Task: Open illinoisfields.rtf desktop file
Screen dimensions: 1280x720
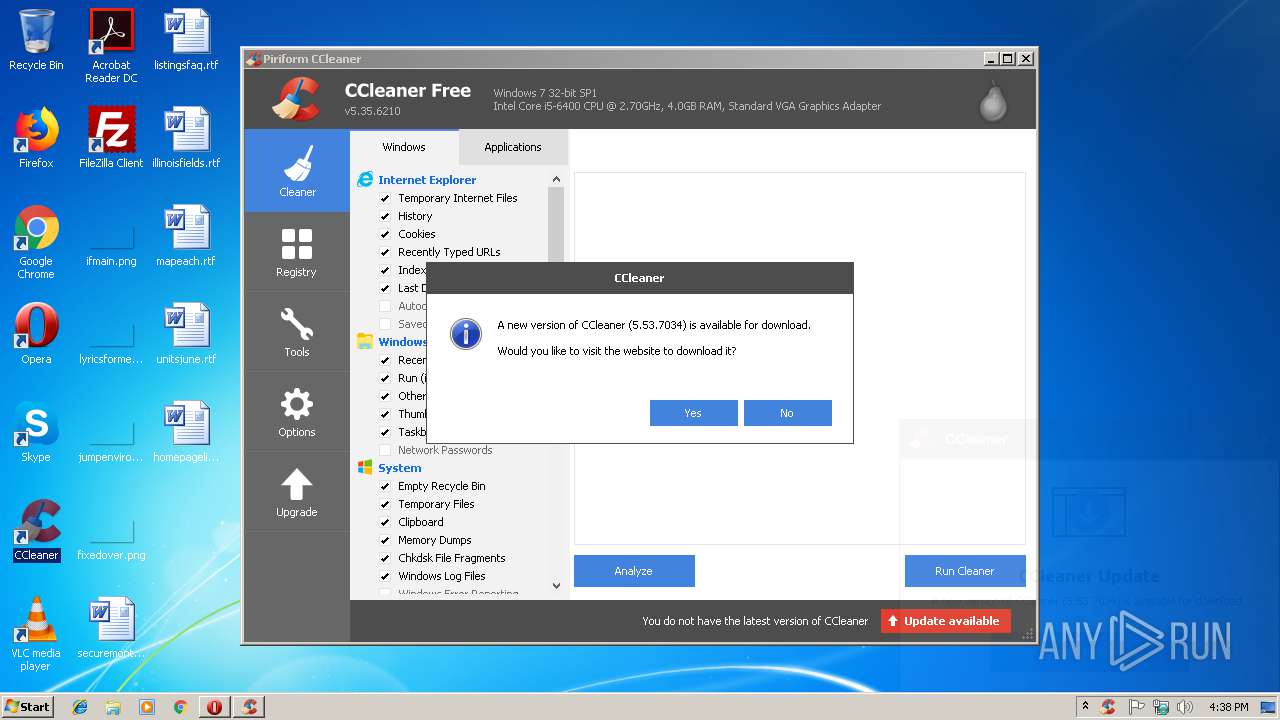Action: click(186, 138)
